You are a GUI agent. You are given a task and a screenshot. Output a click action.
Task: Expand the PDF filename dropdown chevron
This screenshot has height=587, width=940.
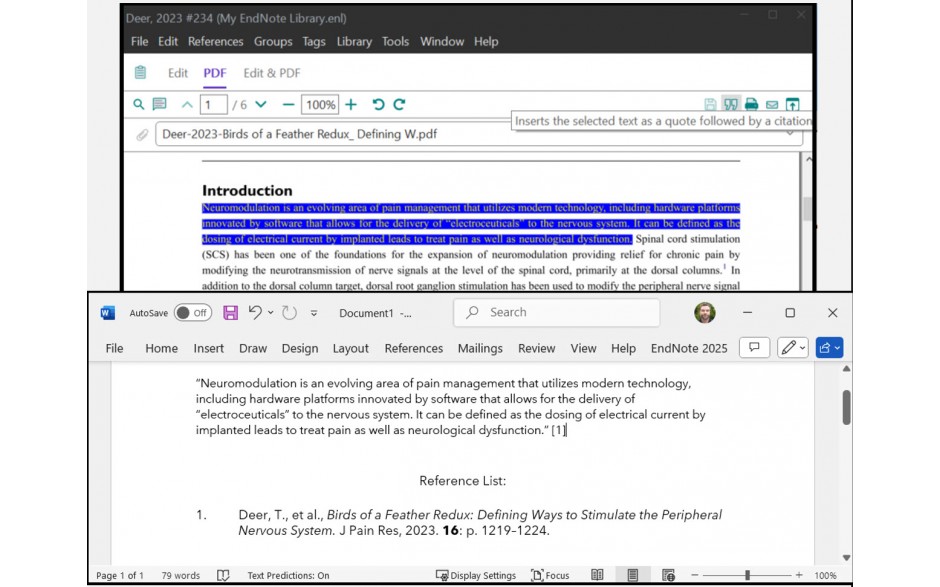coord(790,132)
